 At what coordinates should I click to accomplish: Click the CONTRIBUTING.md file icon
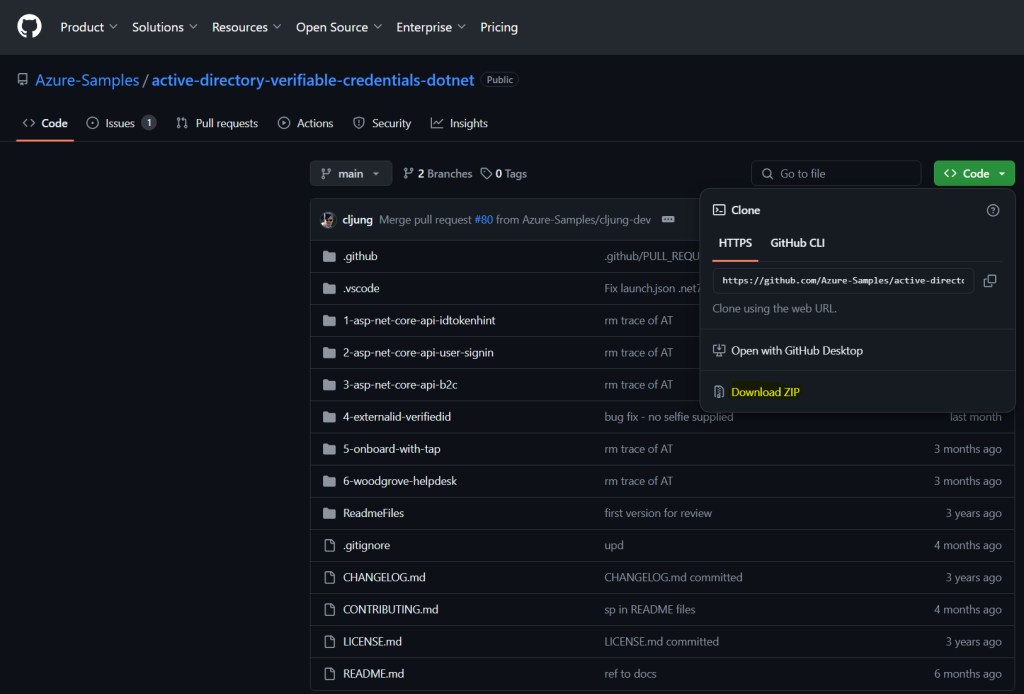coord(330,609)
